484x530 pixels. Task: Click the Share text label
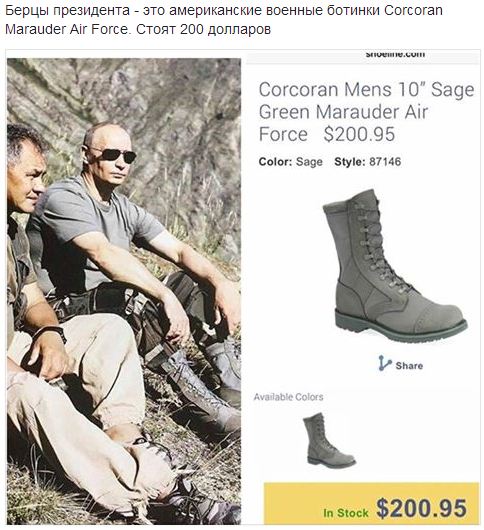[409, 366]
